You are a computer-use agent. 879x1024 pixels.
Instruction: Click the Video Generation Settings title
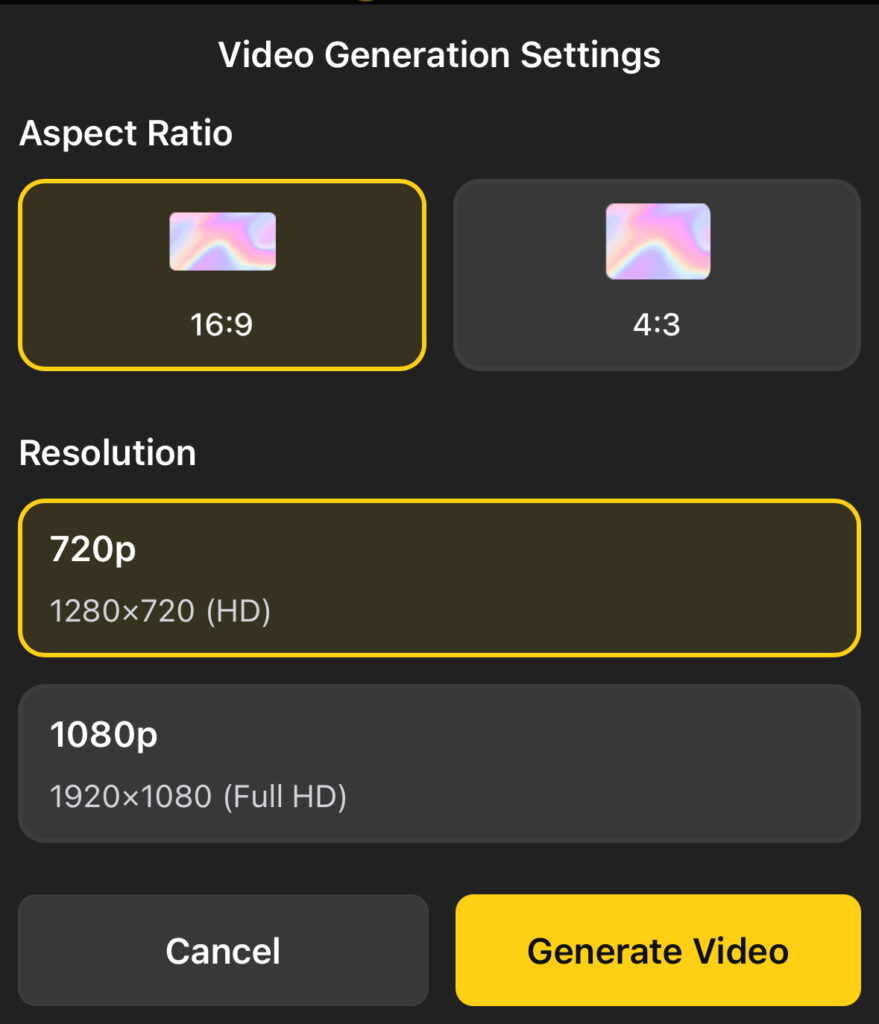pyautogui.click(x=440, y=55)
